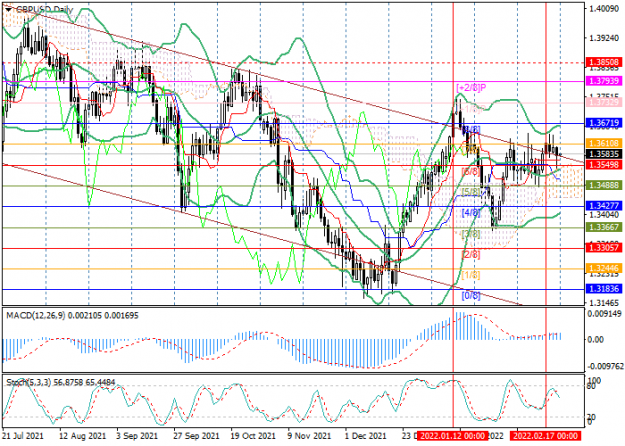Click the red 1.38508 price label

pos(604,62)
